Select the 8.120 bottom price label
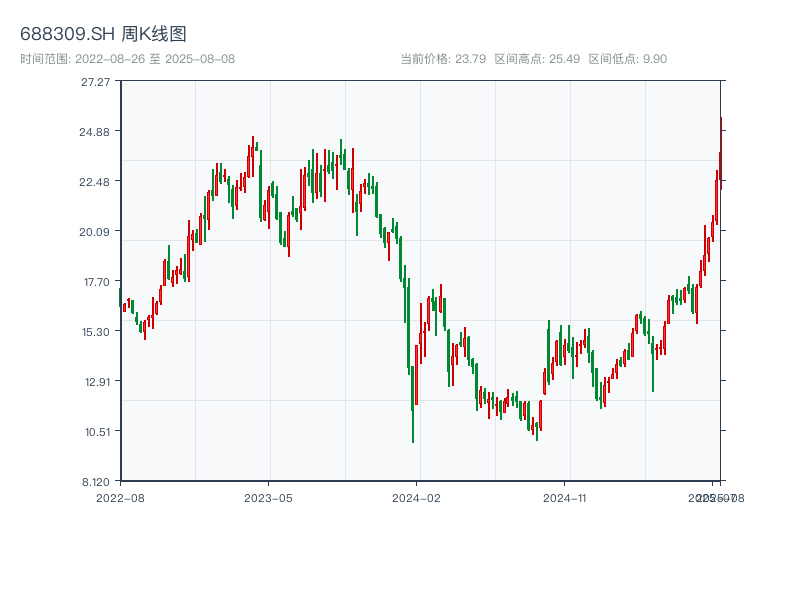Screen dimensions: 800x600 [96, 482]
